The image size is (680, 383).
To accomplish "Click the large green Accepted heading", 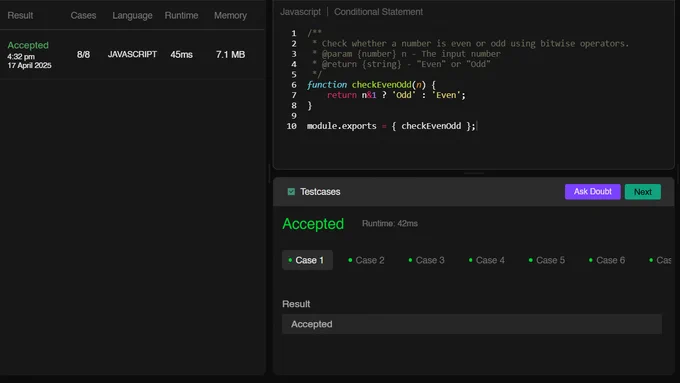I will click(x=313, y=224).
